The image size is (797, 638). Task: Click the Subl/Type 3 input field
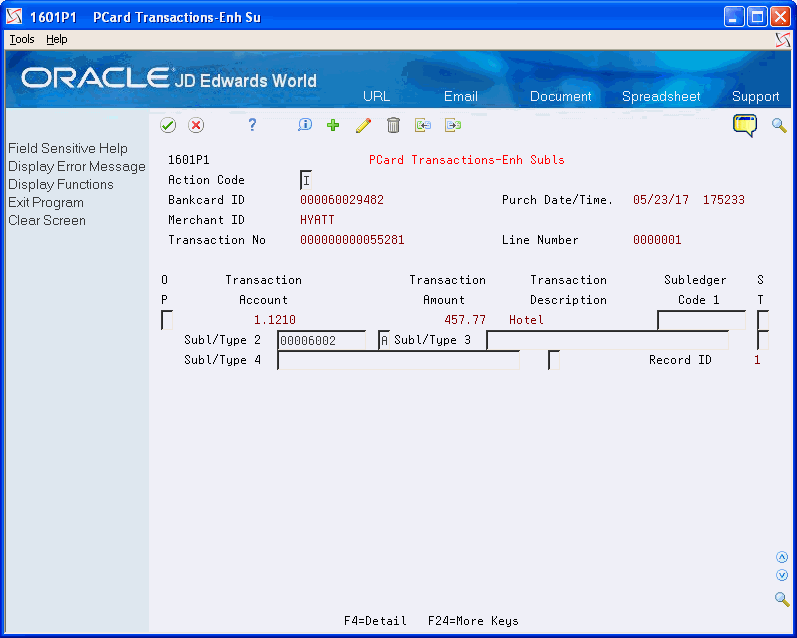pos(607,340)
